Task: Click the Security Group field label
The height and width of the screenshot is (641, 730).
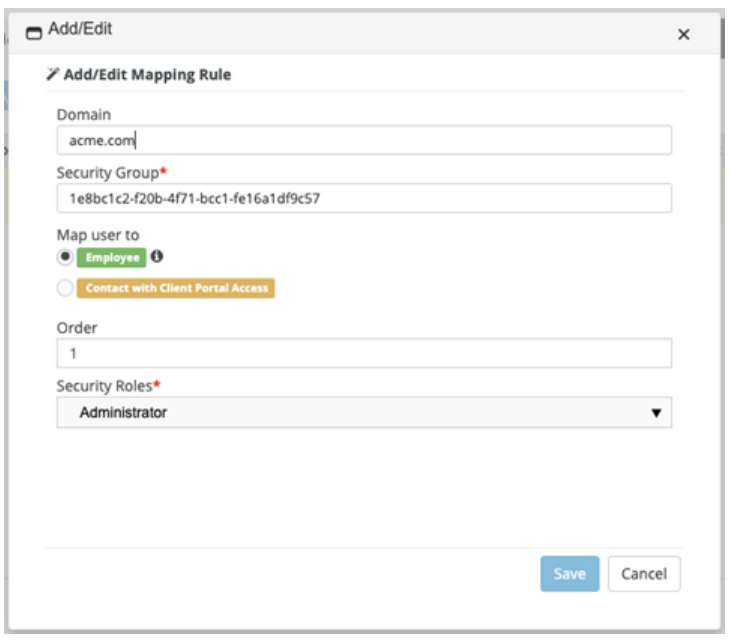Action: [x=109, y=172]
